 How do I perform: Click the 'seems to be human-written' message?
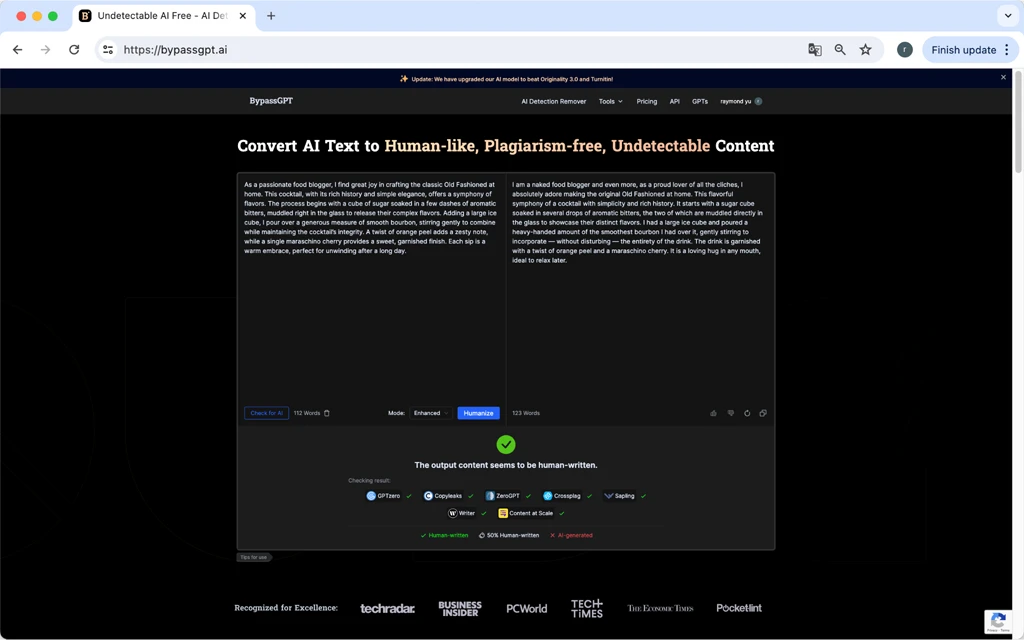click(x=505, y=465)
